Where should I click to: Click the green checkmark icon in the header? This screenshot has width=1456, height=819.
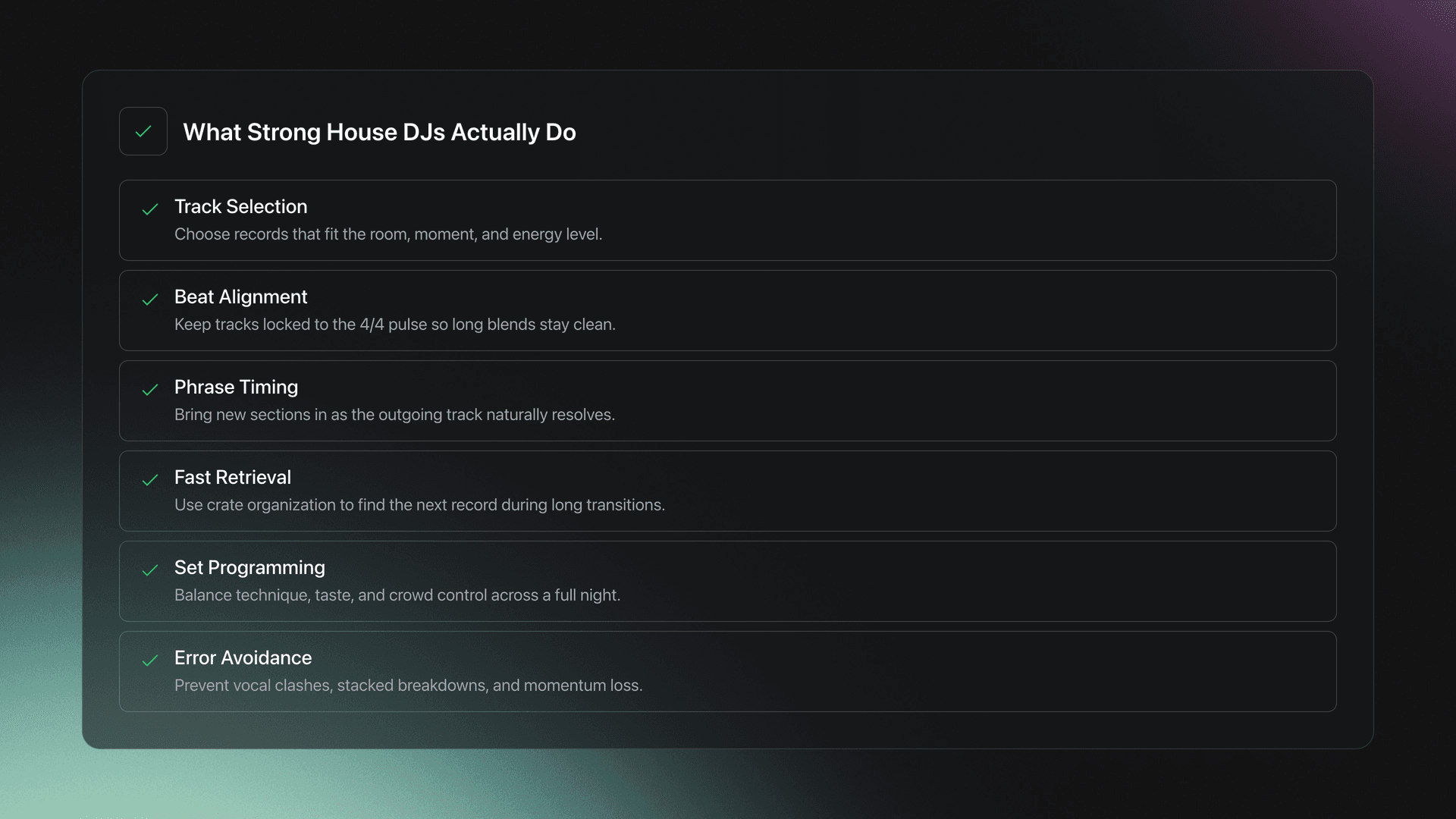(143, 131)
